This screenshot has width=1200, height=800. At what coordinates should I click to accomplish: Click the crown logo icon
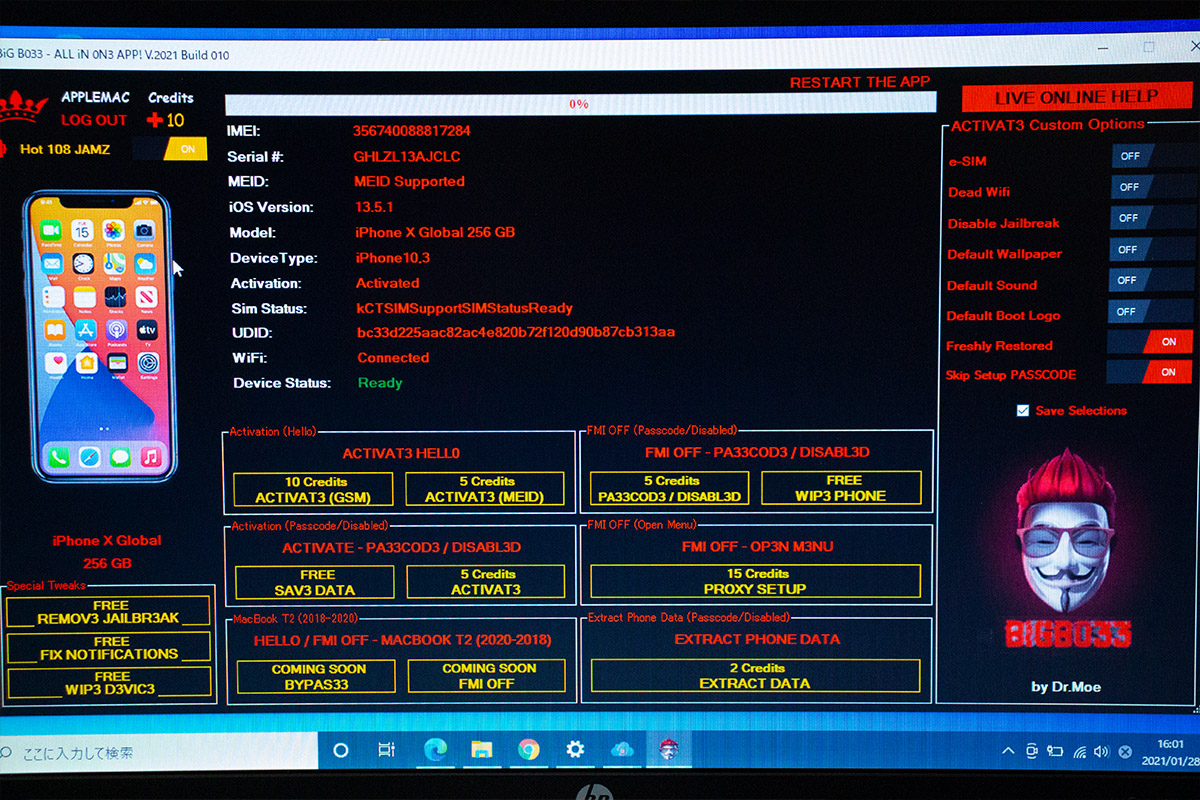point(24,107)
